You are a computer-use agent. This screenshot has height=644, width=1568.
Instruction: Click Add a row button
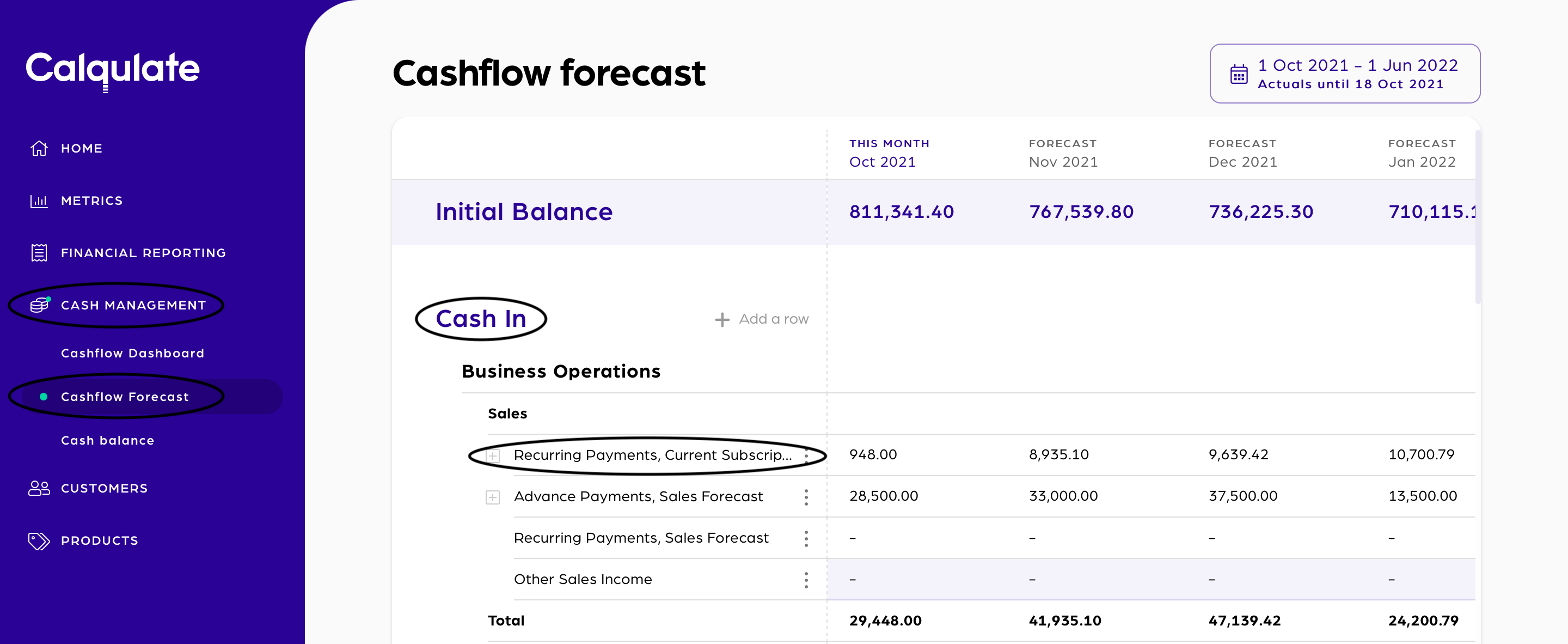[762, 319]
